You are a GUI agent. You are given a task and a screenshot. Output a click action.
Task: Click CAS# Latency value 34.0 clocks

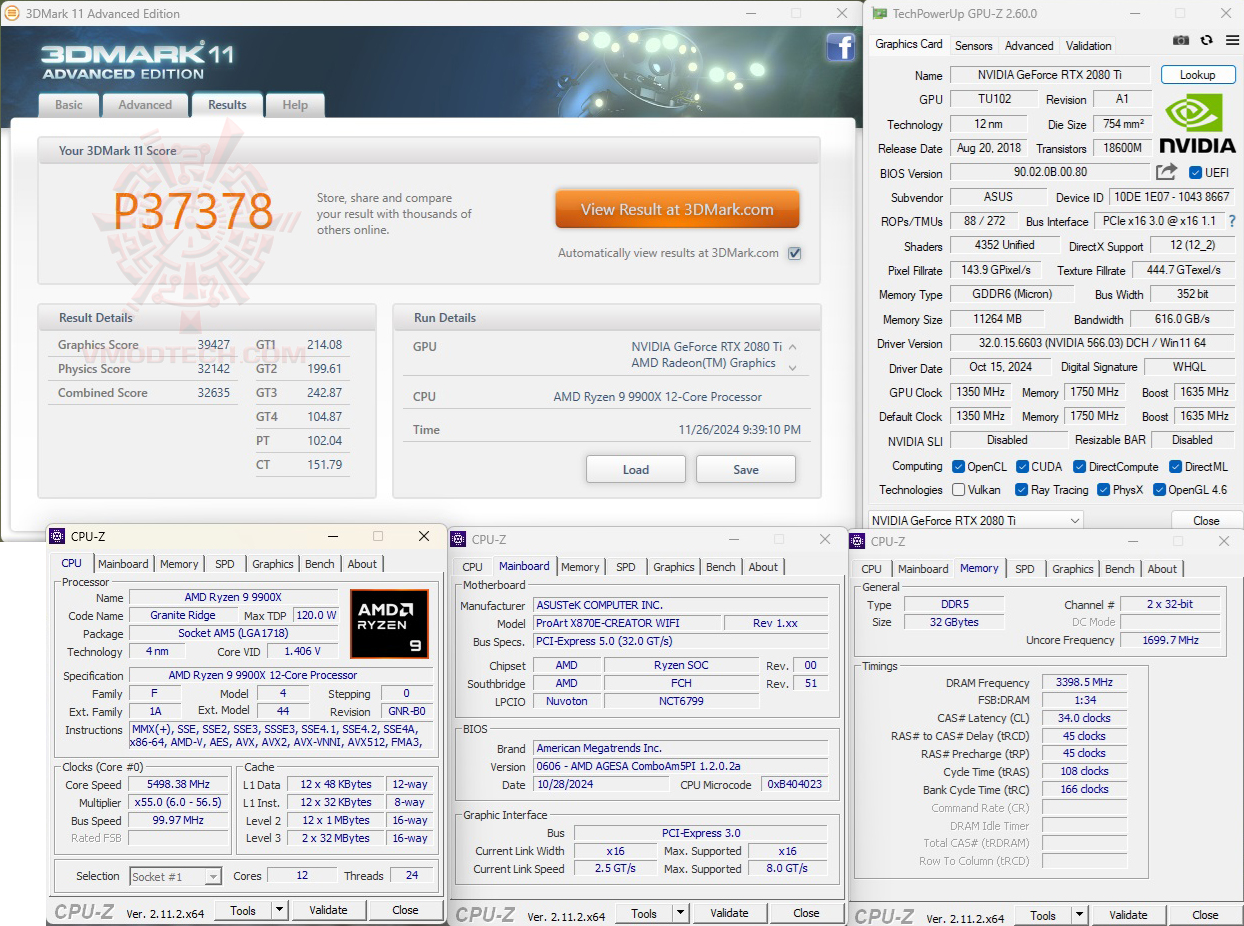(1084, 718)
